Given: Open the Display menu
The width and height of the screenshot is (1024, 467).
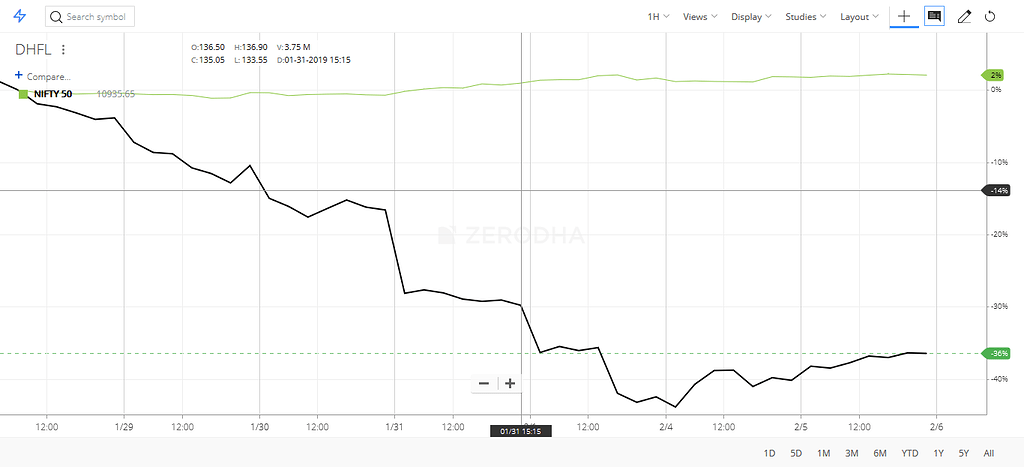Looking at the screenshot, I should tap(752, 17).
